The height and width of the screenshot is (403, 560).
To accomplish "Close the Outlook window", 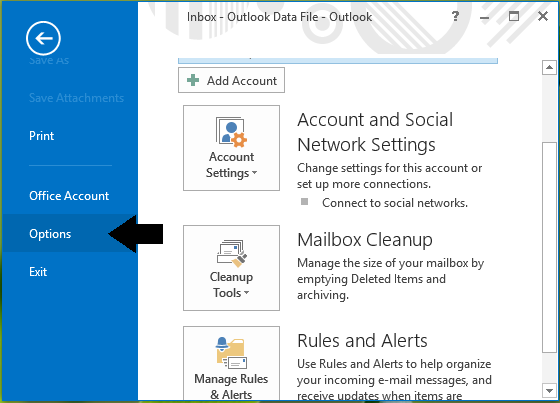I will (543, 16).
